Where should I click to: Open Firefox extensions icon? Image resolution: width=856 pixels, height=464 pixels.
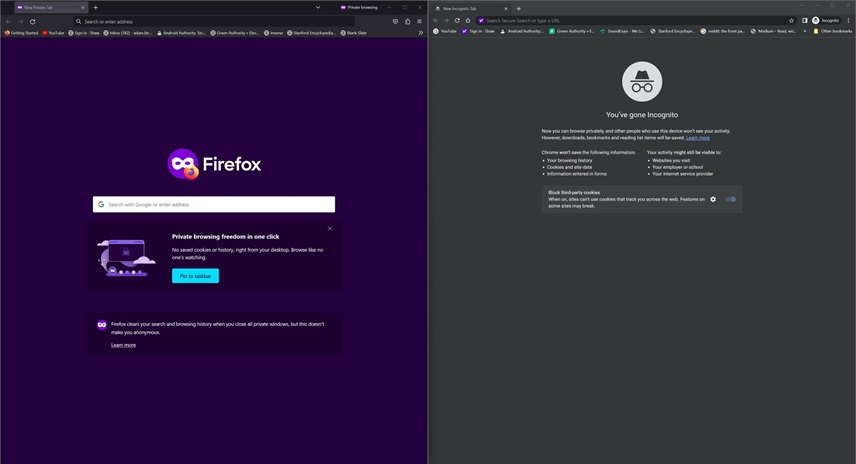[407, 22]
